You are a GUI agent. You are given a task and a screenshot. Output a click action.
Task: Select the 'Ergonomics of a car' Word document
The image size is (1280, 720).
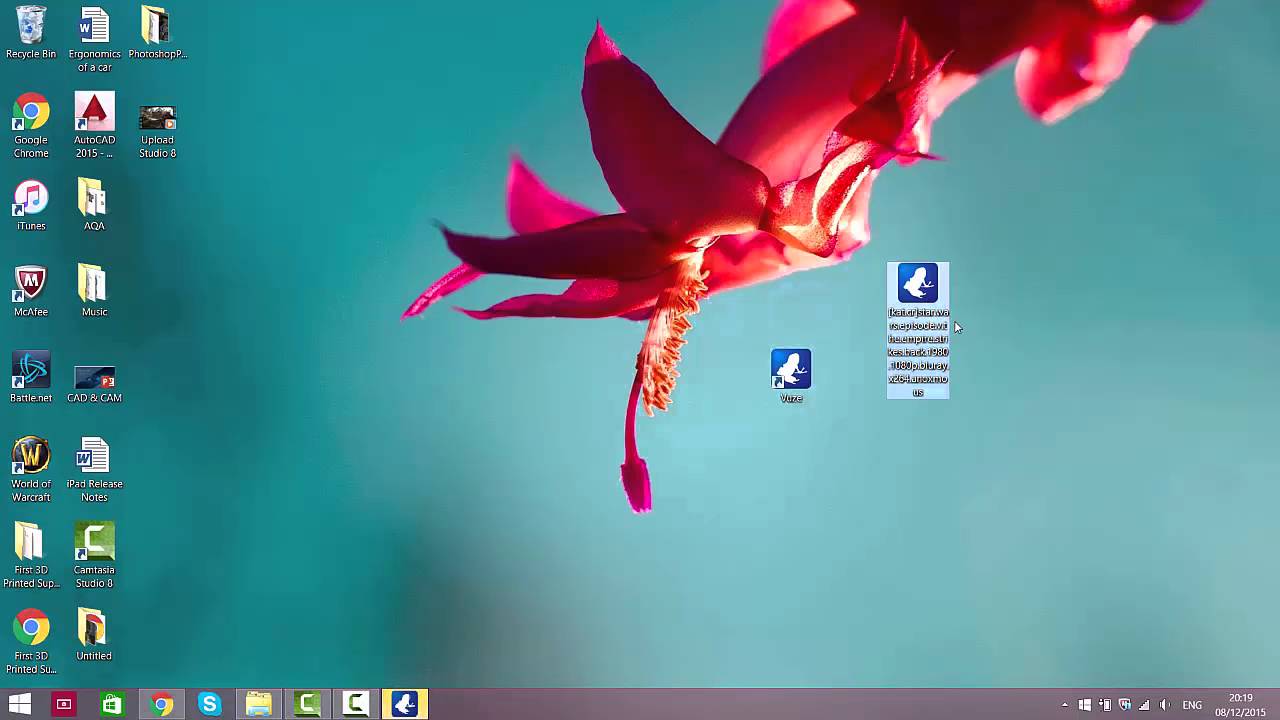click(x=94, y=40)
